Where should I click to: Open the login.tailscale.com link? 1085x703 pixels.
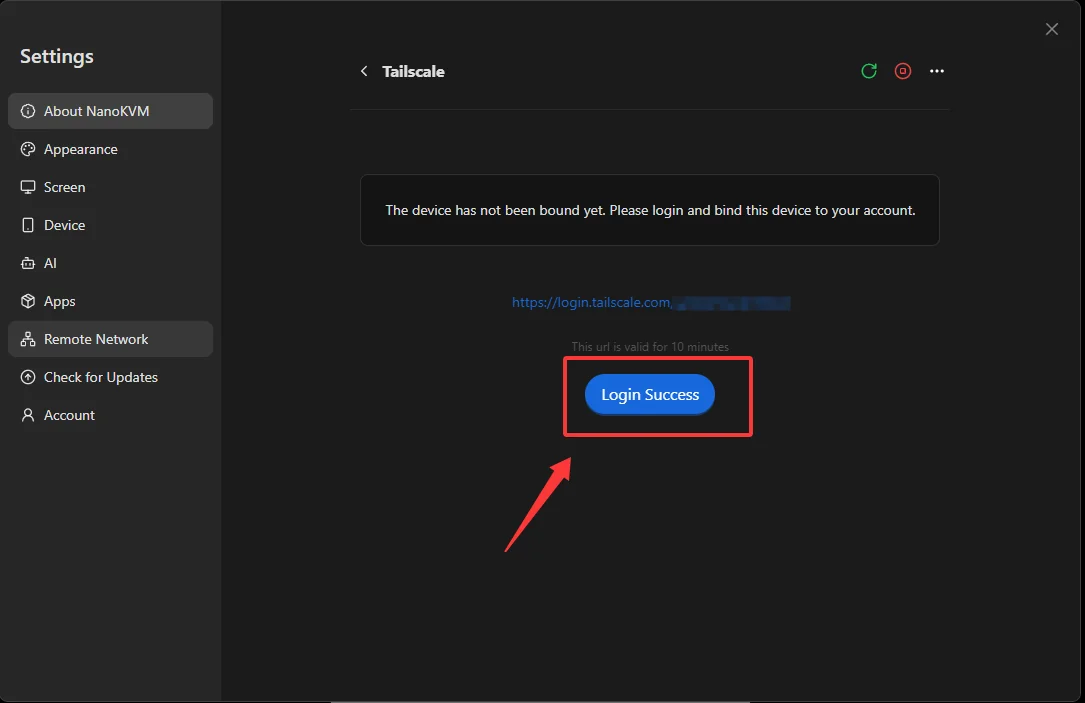click(x=651, y=302)
